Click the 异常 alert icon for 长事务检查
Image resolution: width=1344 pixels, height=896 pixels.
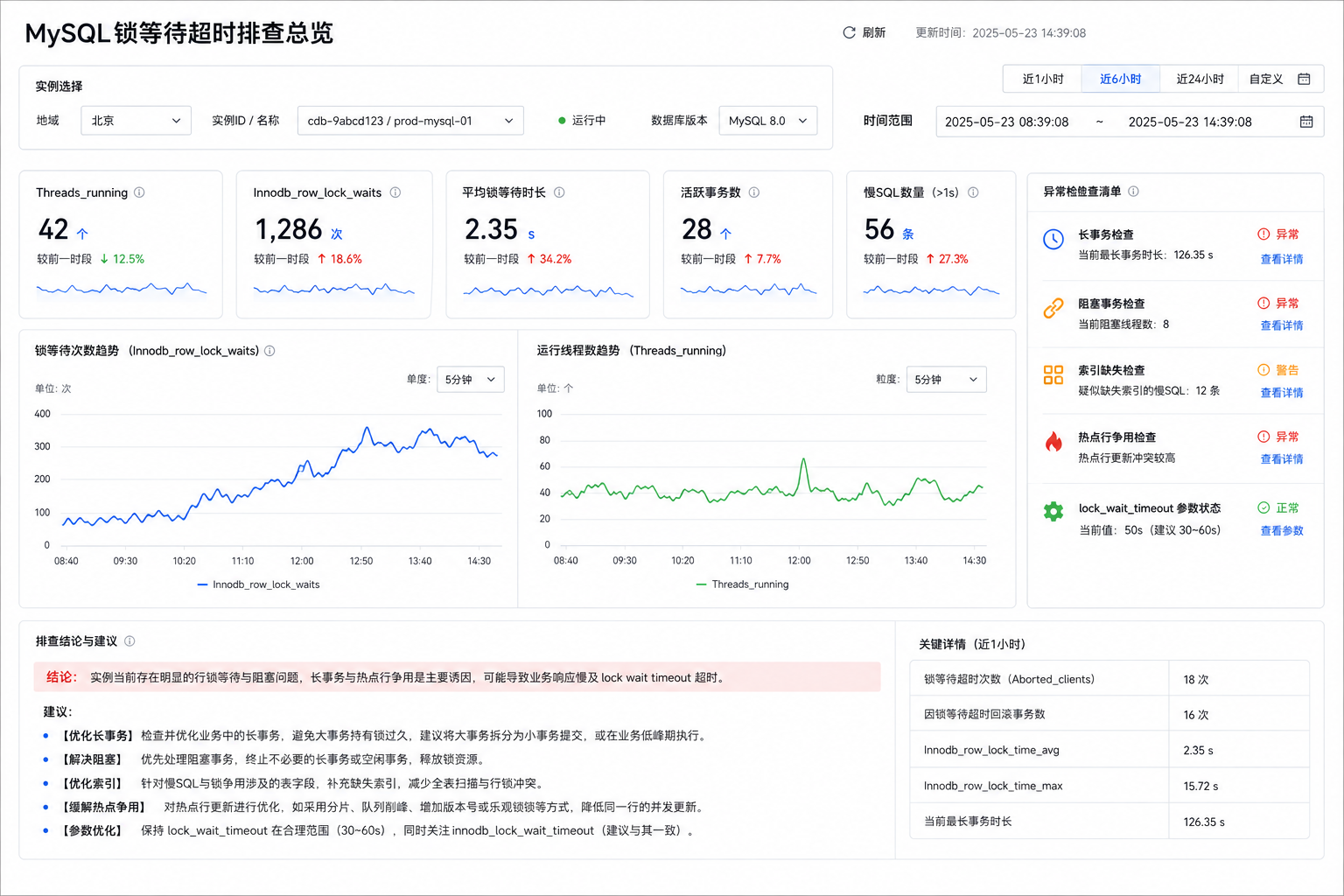(x=1263, y=234)
